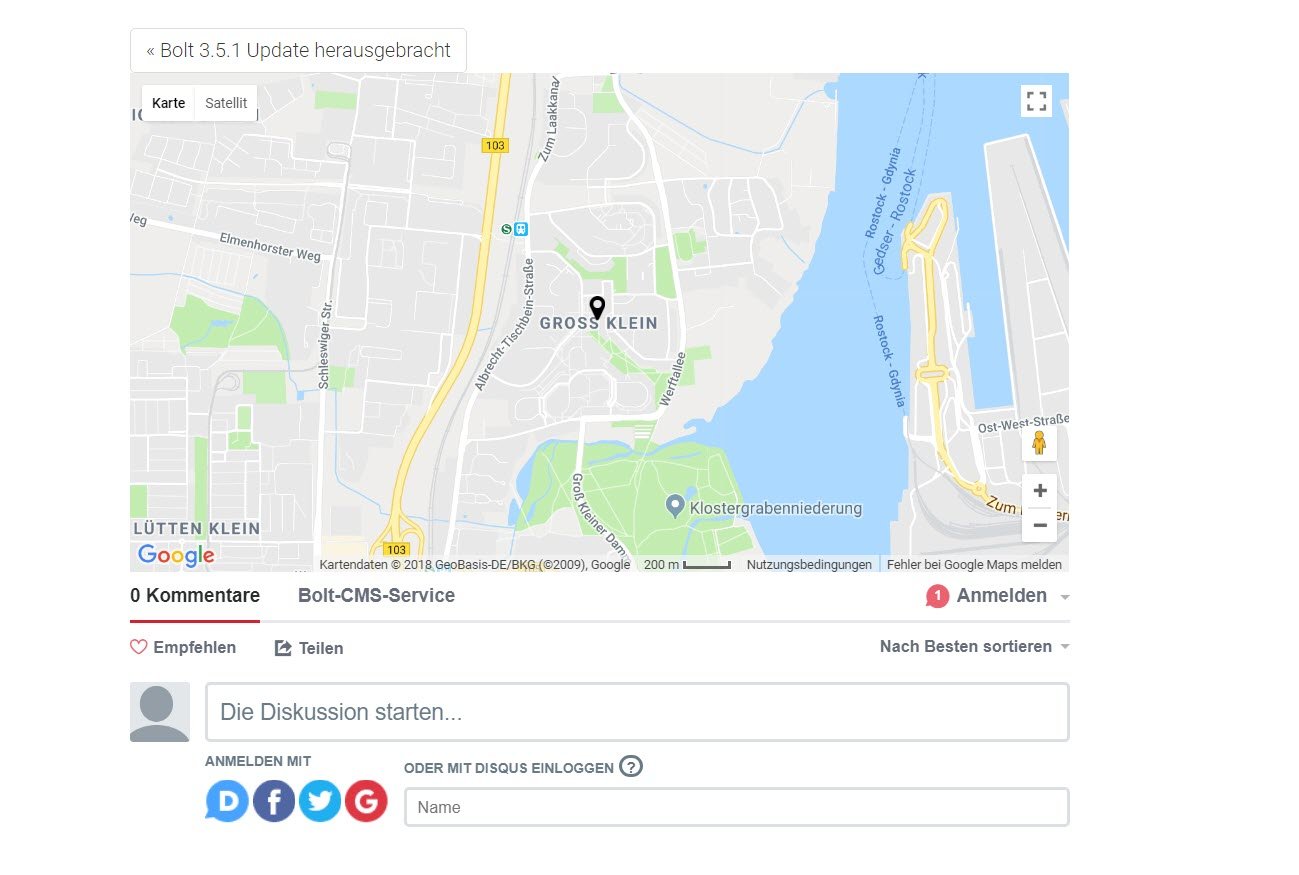
Task: Open the Disqus login help question mark
Action: [x=631, y=767]
